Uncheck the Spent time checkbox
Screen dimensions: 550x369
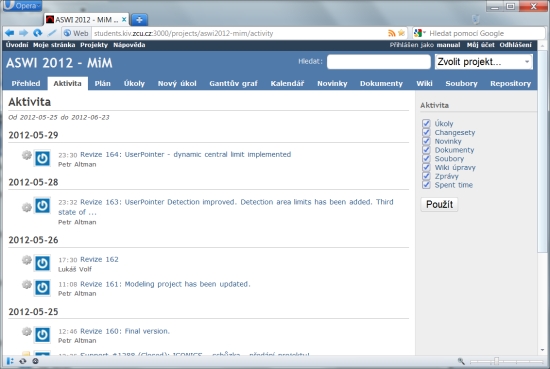point(426,184)
